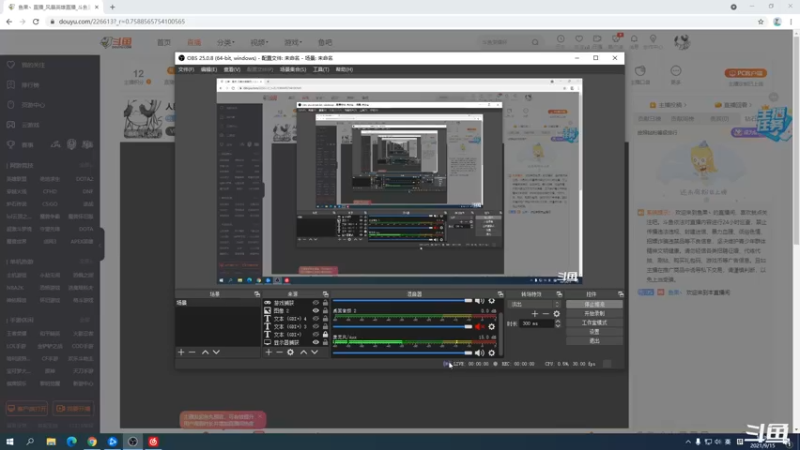
Task: Move the scene down in the Scenes panel
Action: (216, 352)
